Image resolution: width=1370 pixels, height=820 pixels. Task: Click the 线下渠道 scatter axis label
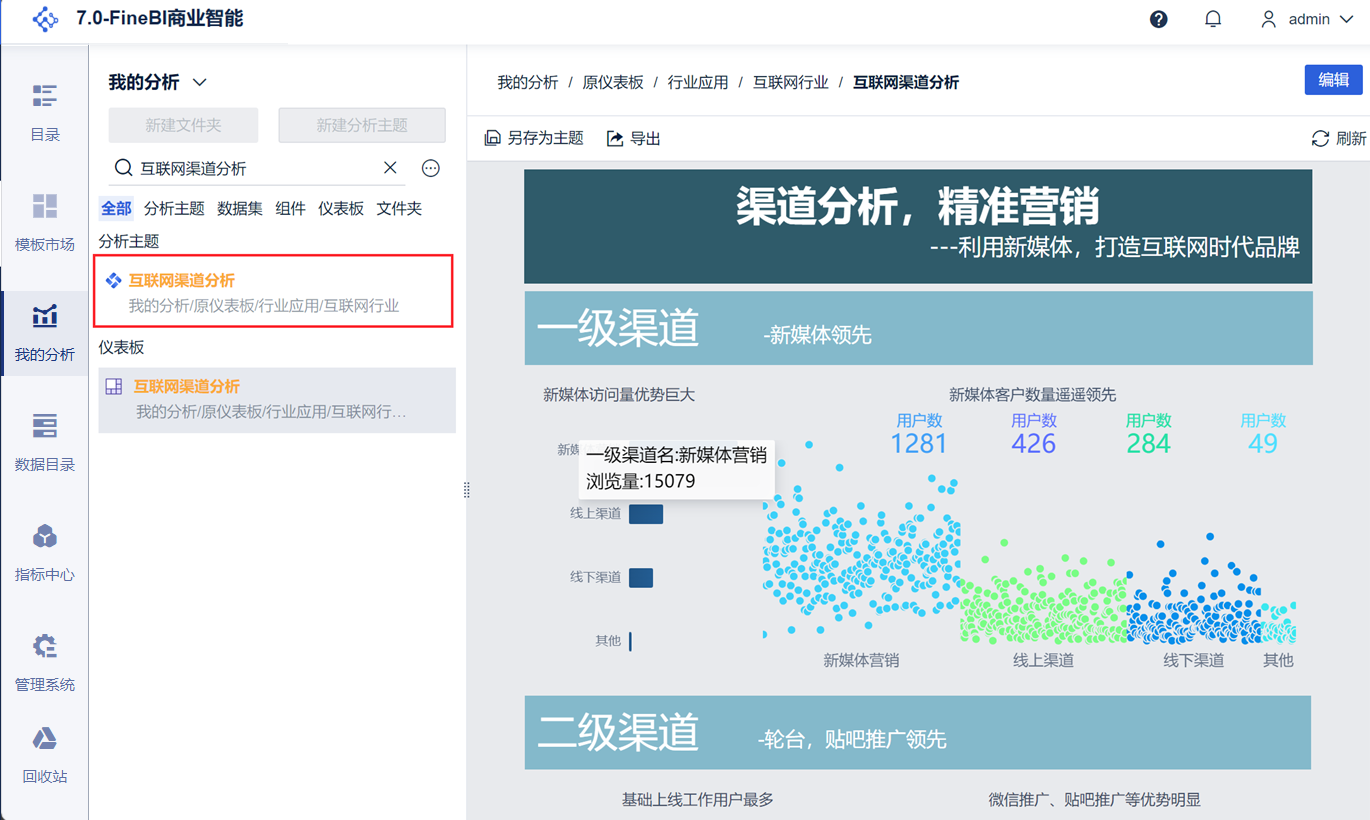[x=1193, y=660]
